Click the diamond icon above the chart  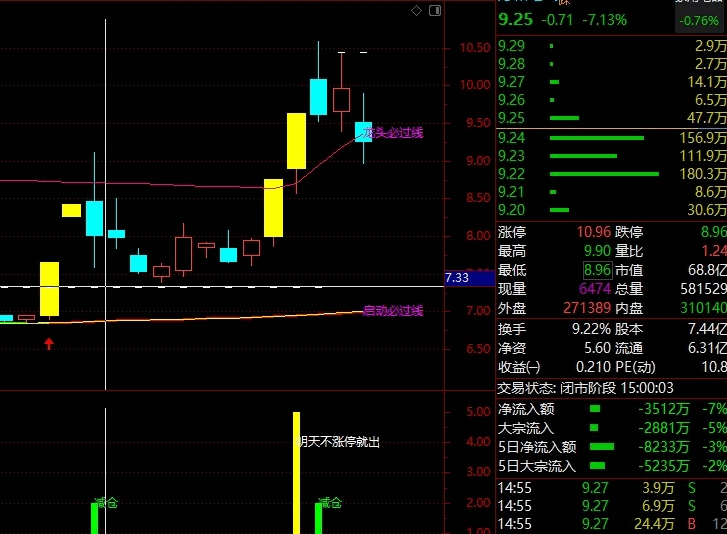(416, 10)
